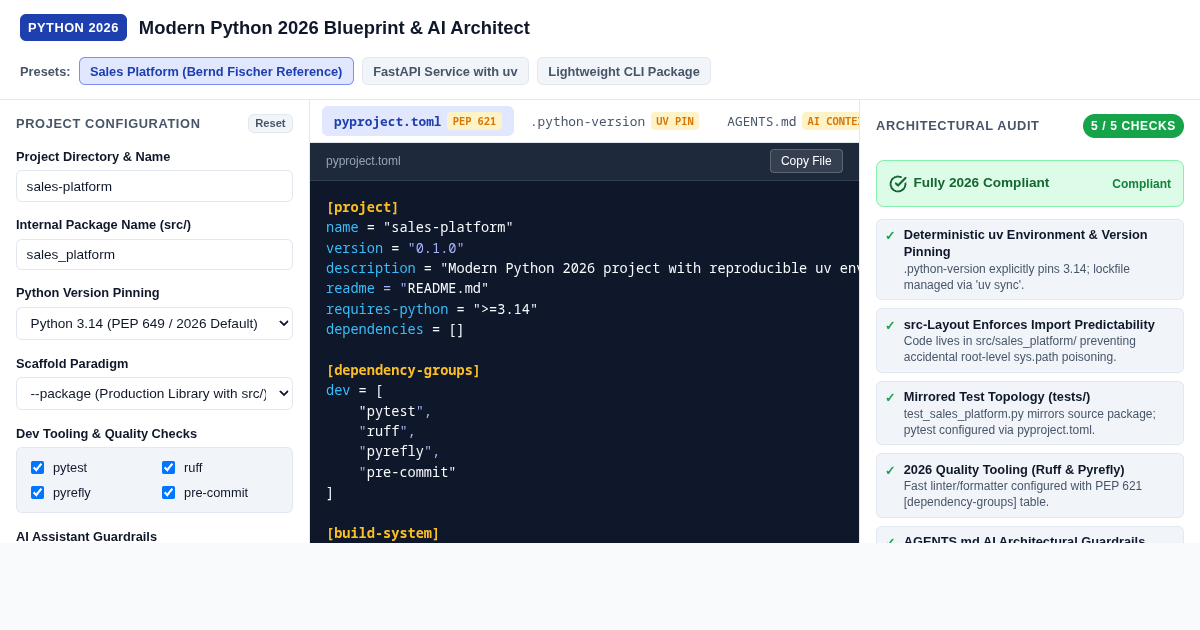Toggle the pre-commit checkbox
1200x630 pixels.
coord(168,492)
